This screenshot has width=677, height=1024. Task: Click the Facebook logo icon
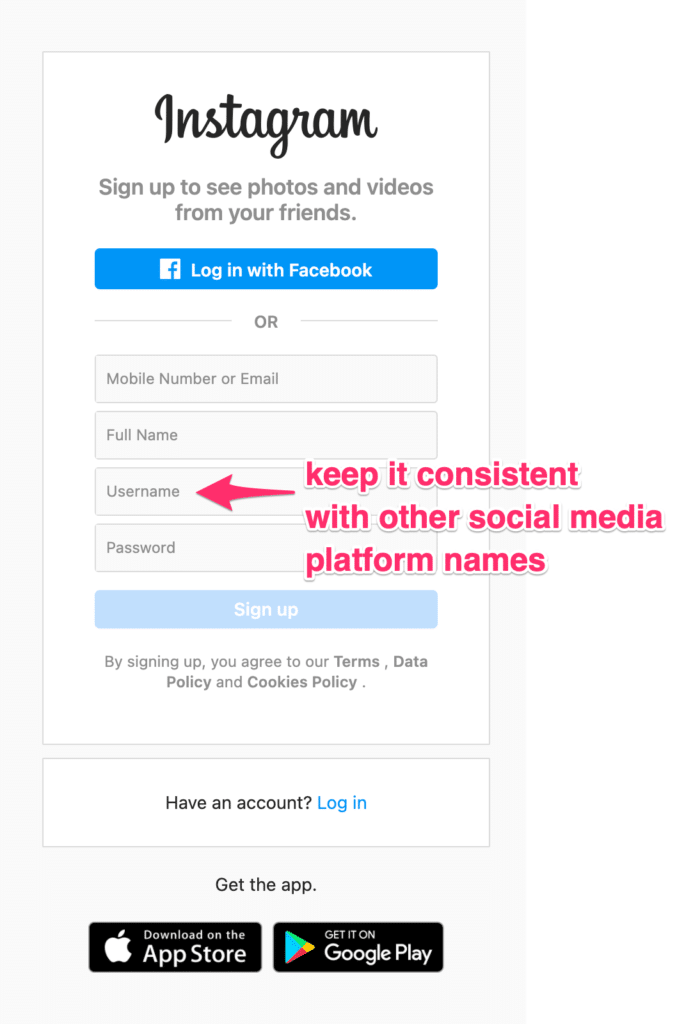pyautogui.click(x=170, y=268)
